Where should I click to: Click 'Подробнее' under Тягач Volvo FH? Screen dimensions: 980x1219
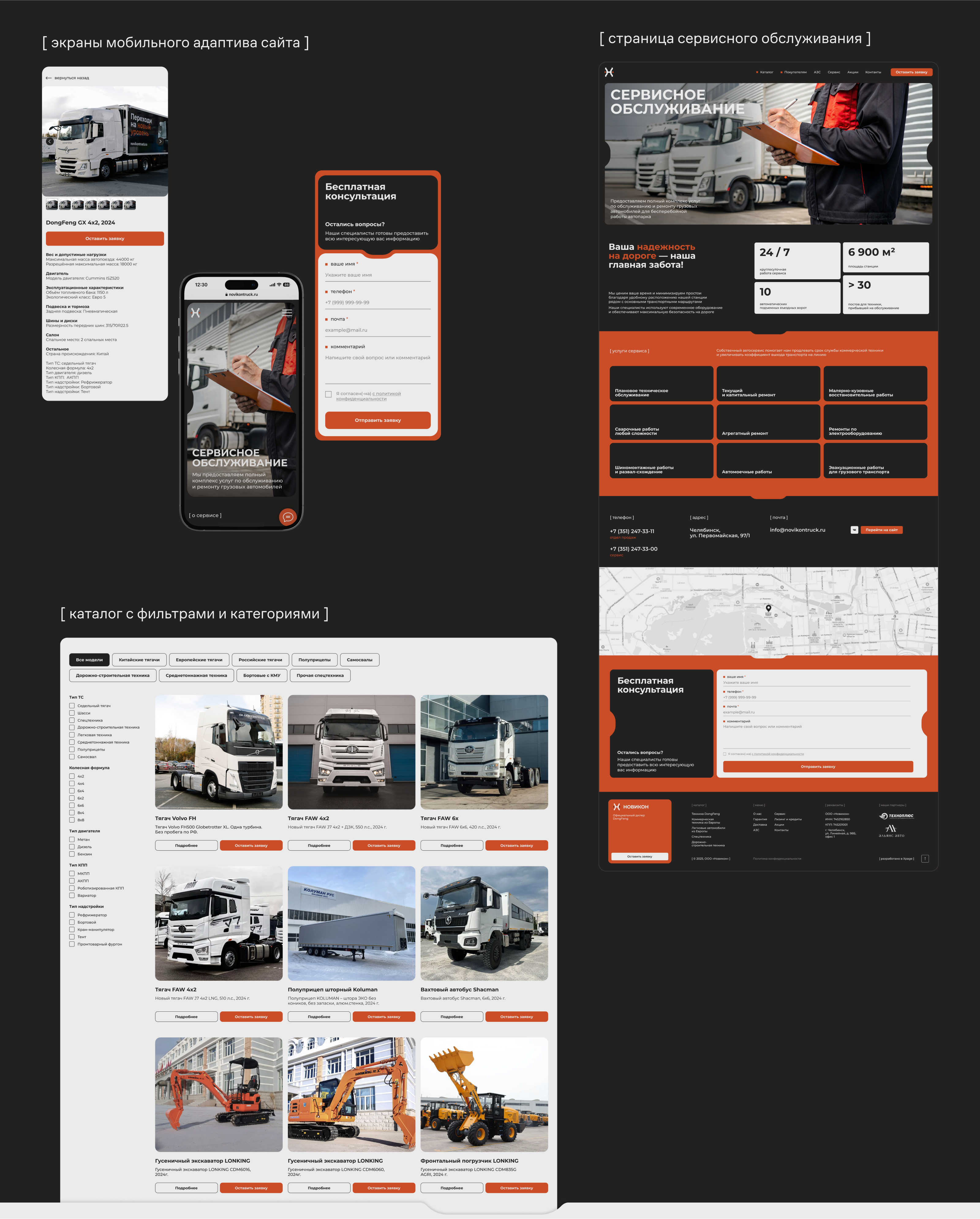(186, 845)
